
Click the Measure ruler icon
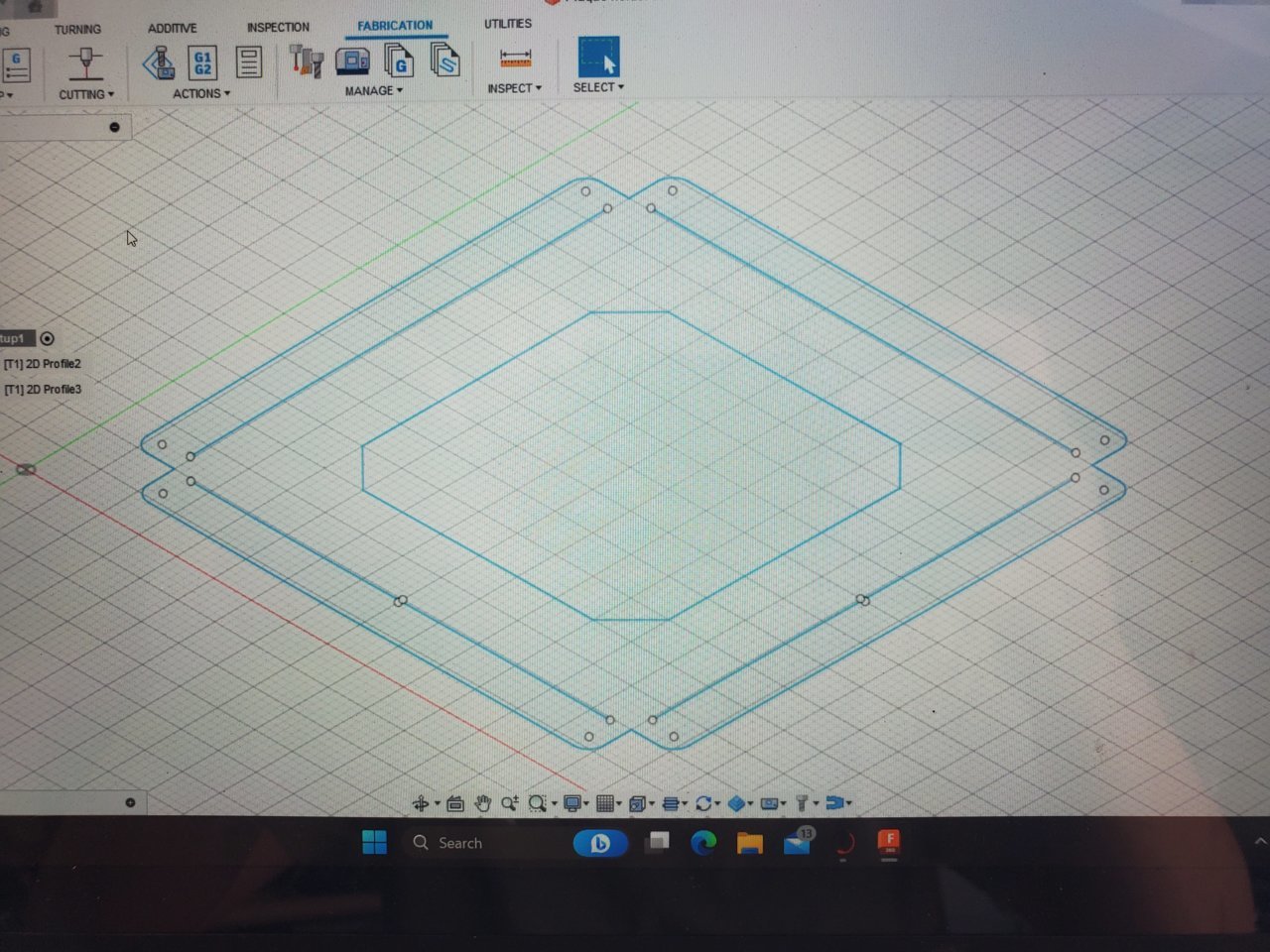coord(516,59)
